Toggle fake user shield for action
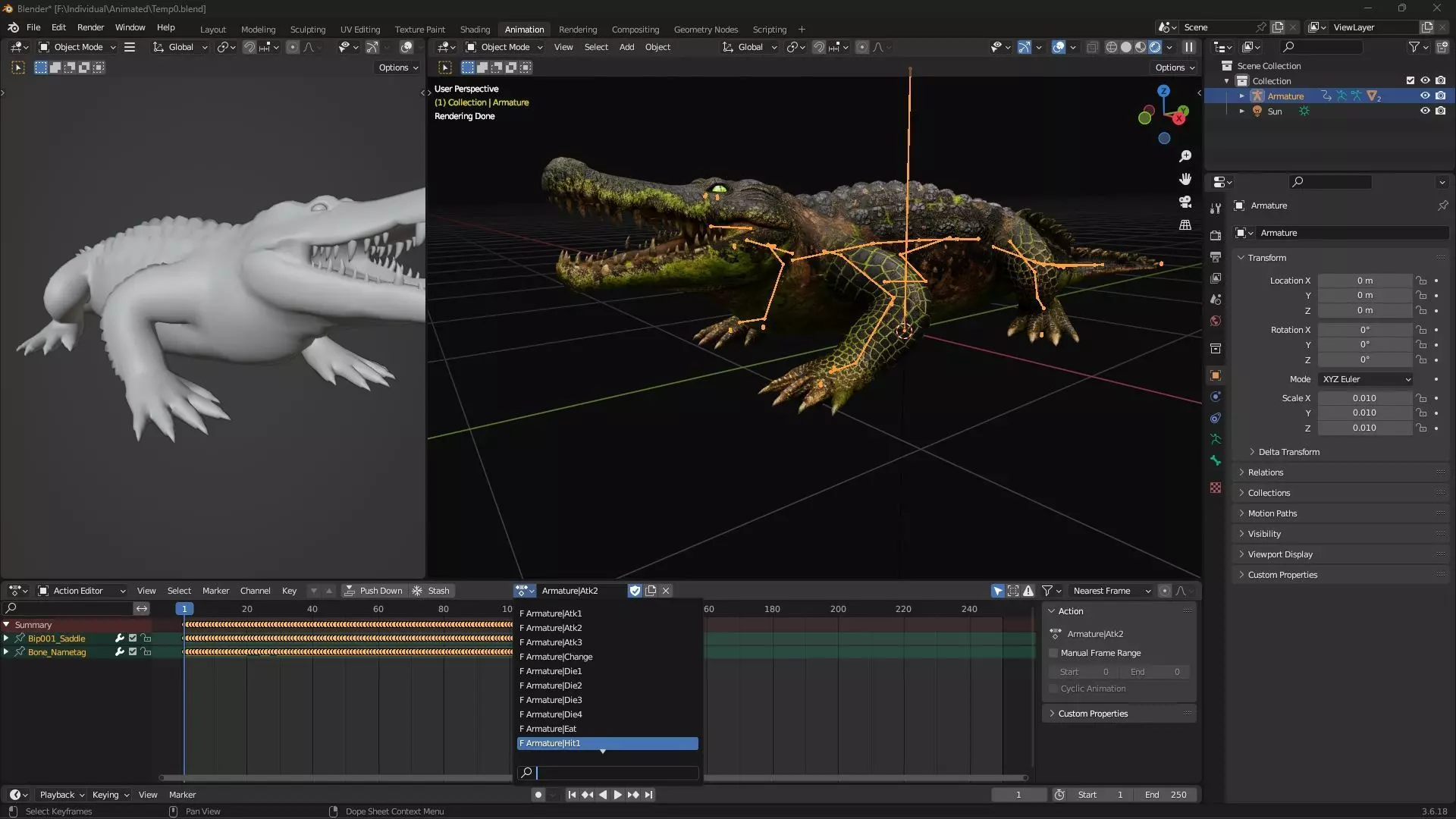The height and width of the screenshot is (819, 1456). coord(635,591)
